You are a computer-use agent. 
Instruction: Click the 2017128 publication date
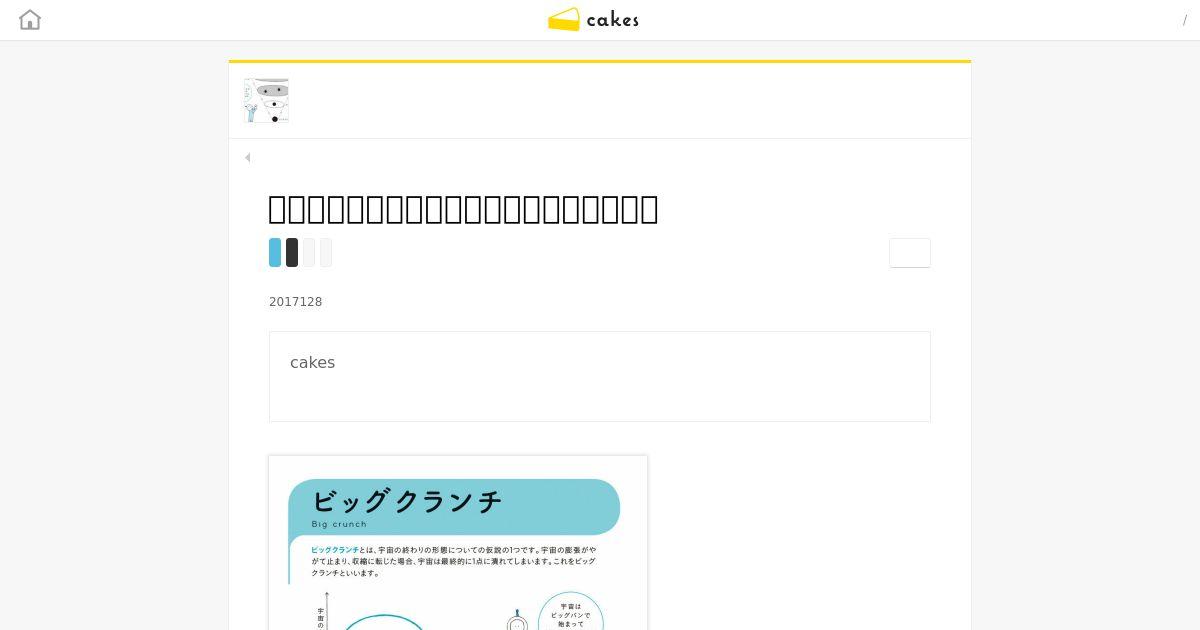[296, 302]
